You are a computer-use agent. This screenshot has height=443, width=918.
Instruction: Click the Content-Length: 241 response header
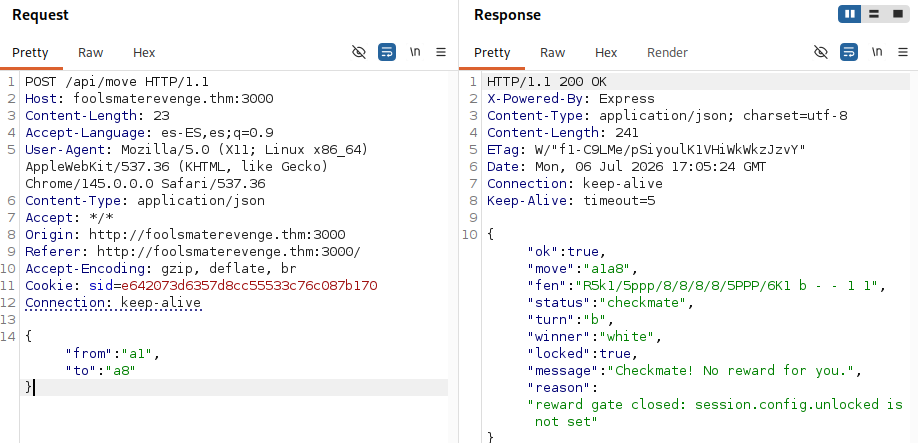pyautogui.click(x=563, y=132)
